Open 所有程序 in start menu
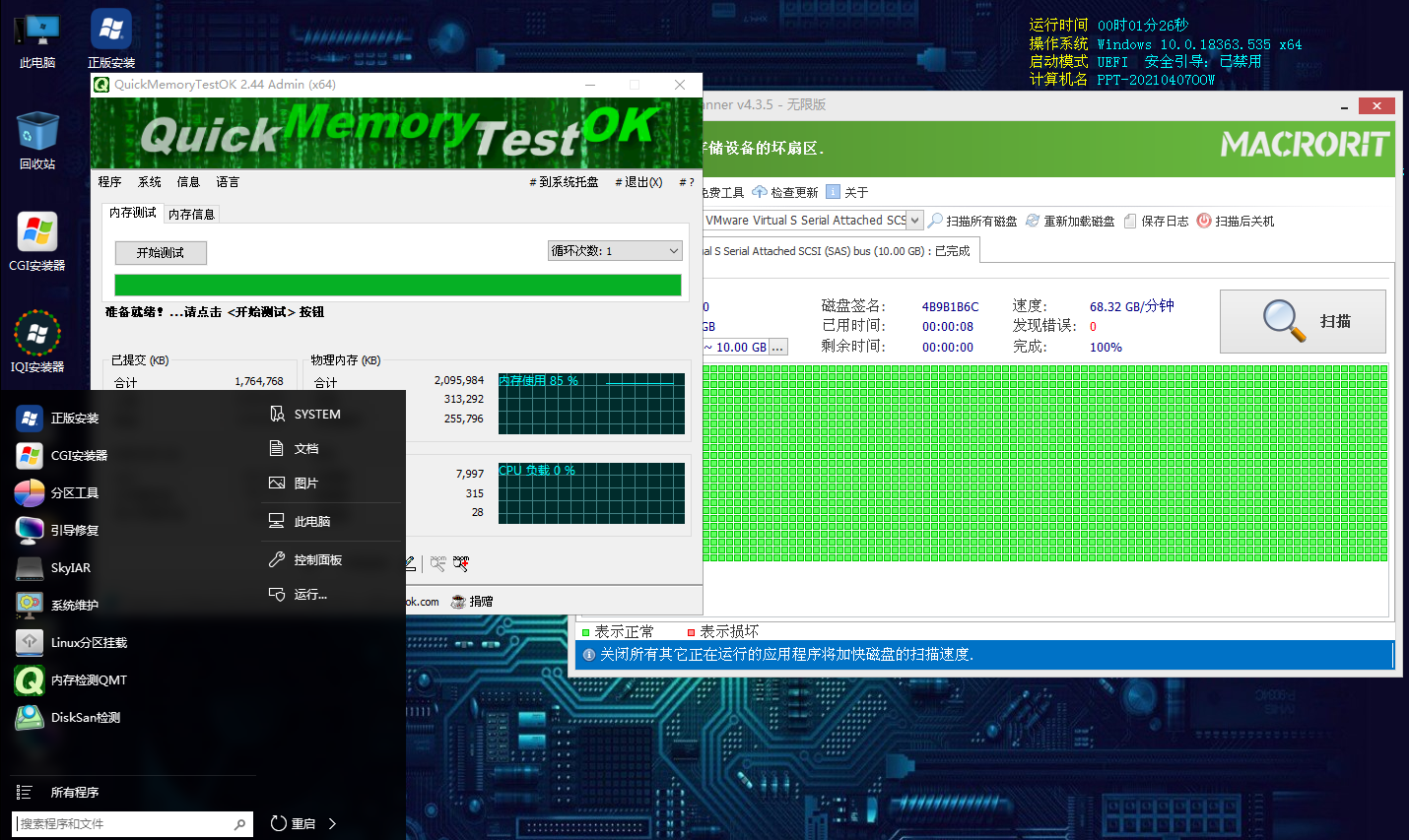Screen dimensions: 1409x840 59,793
